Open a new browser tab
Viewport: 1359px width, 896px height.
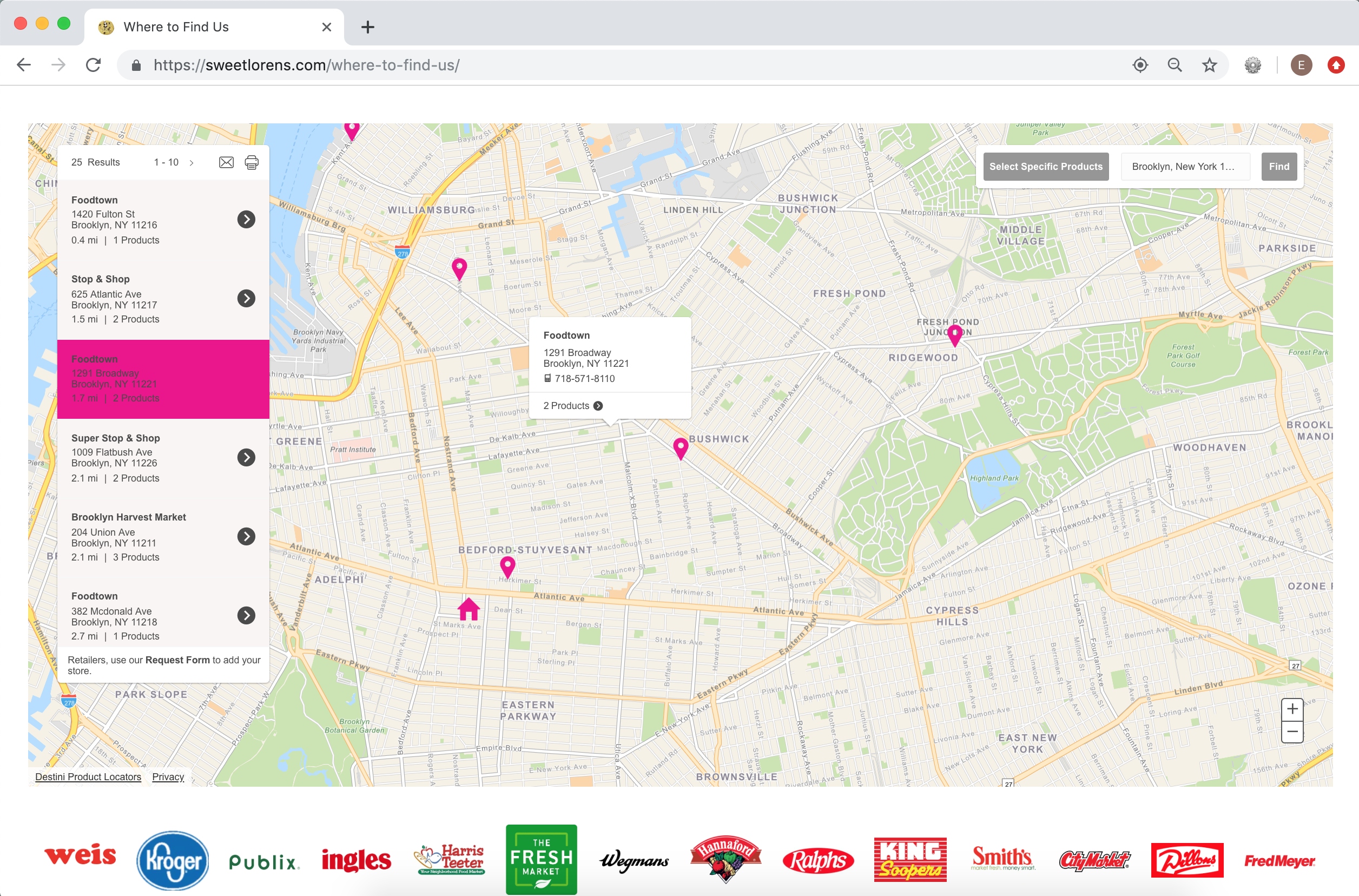(x=368, y=27)
